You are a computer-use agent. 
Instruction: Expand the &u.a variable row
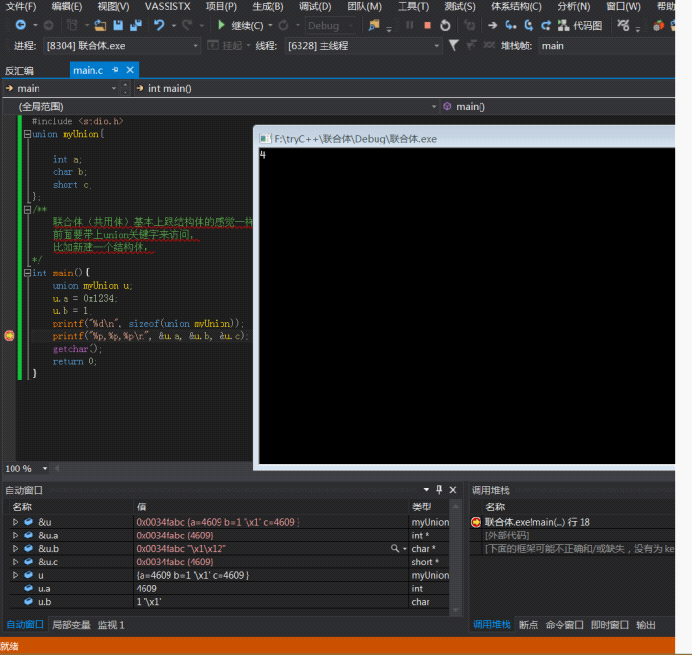15,535
